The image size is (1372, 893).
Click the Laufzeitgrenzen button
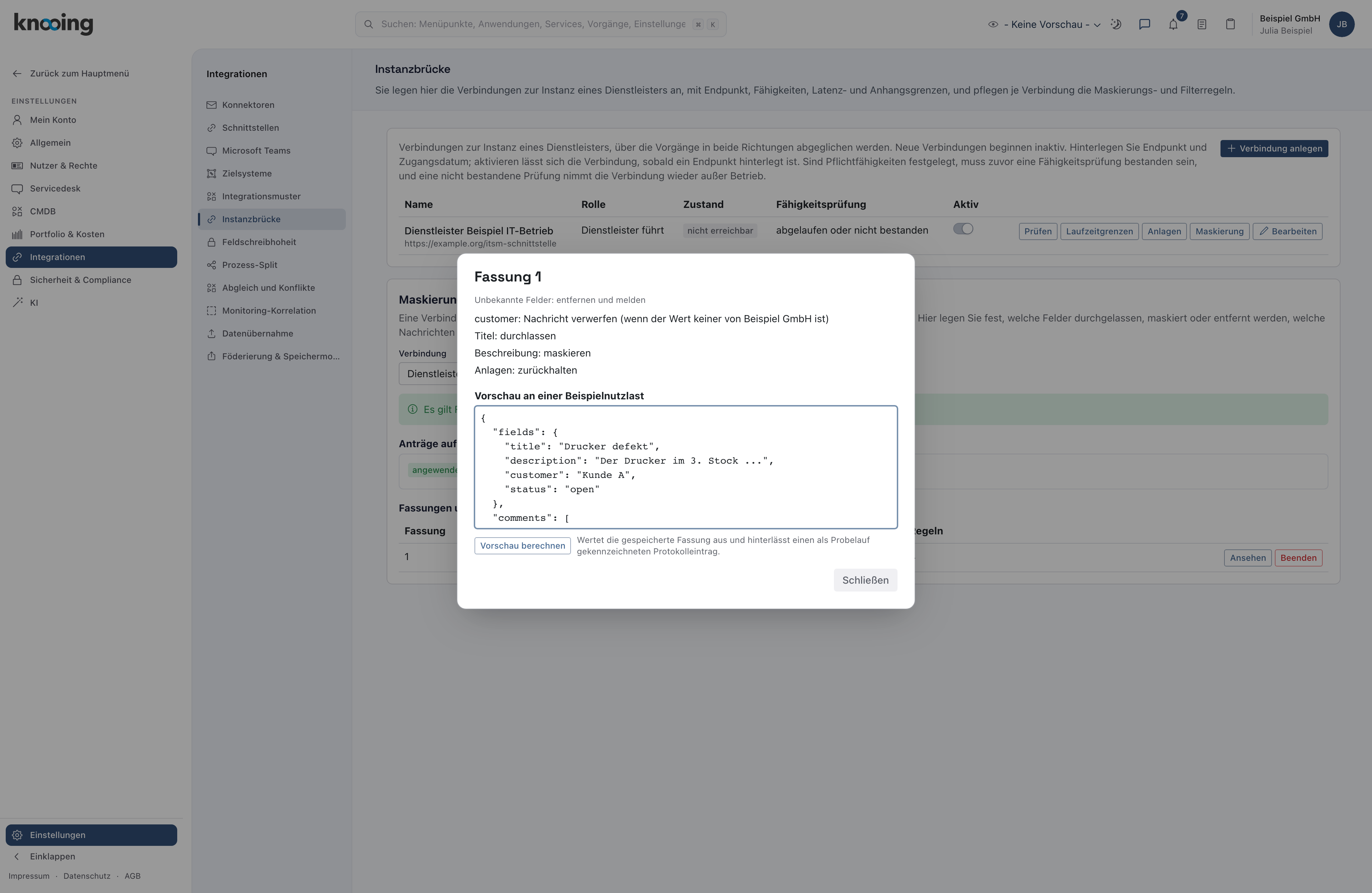[1099, 231]
